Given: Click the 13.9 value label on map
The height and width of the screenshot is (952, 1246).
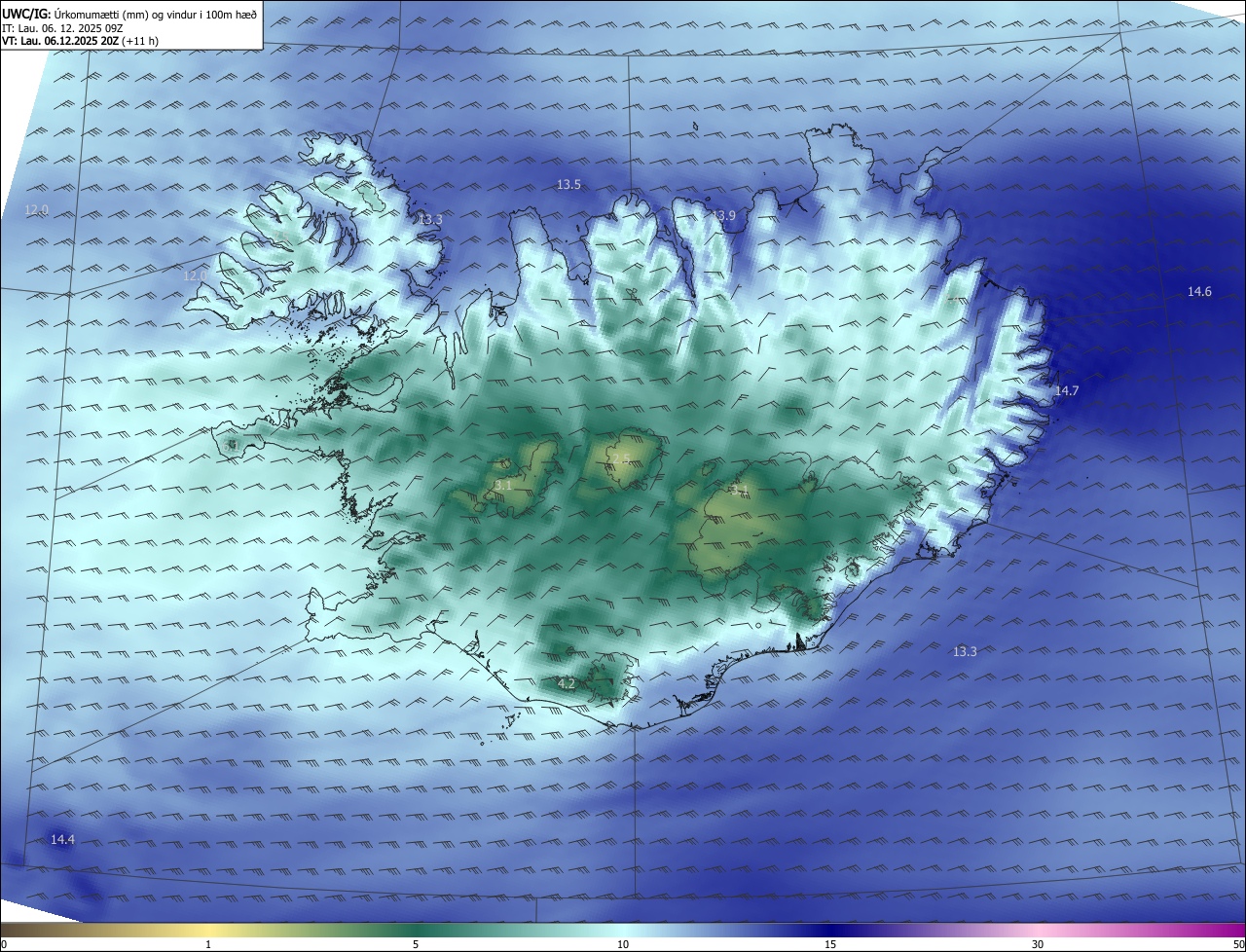Looking at the screenshot, I should [x=723, y=215].
